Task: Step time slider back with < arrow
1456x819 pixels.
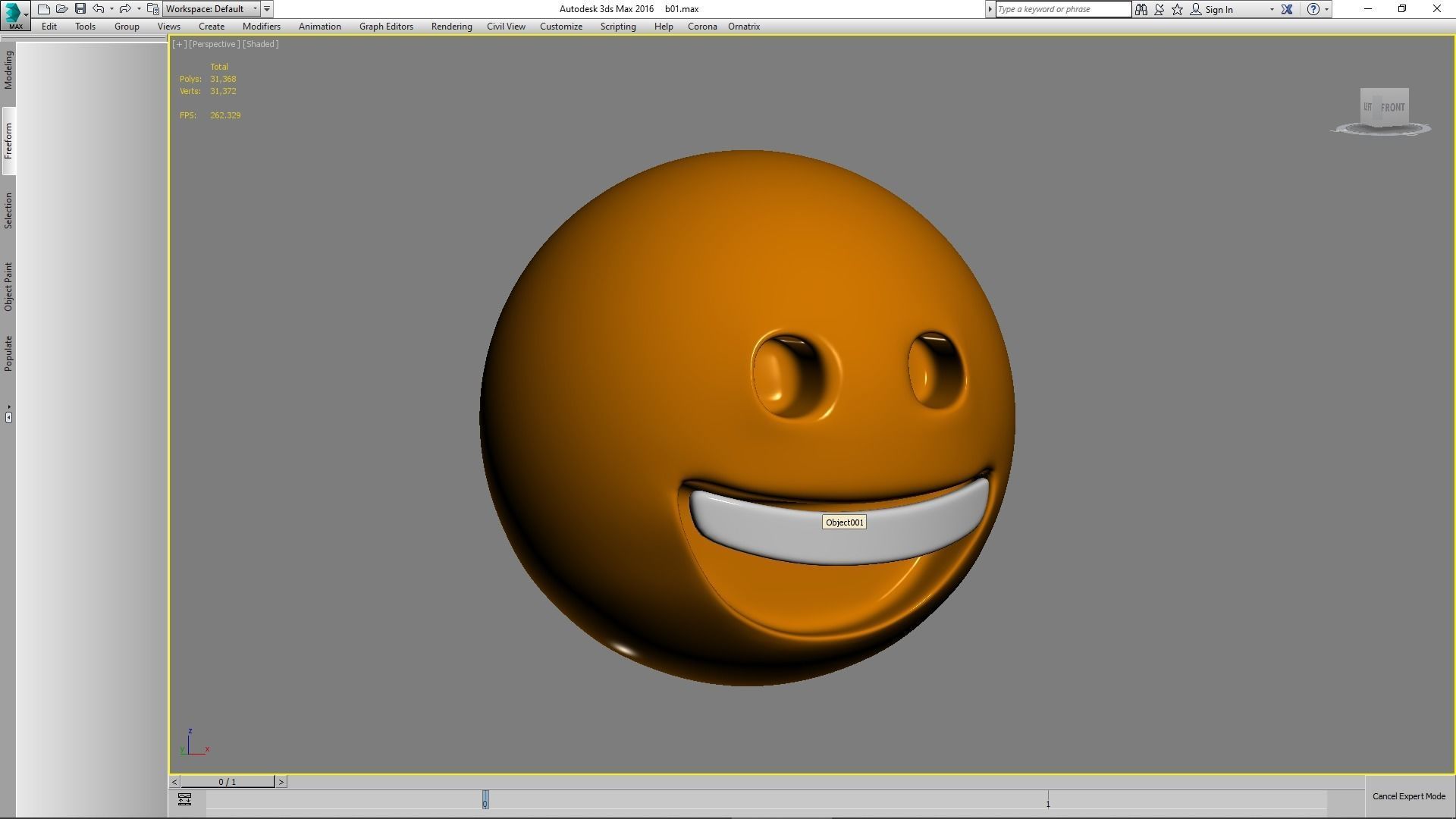Action: point(174,782)
